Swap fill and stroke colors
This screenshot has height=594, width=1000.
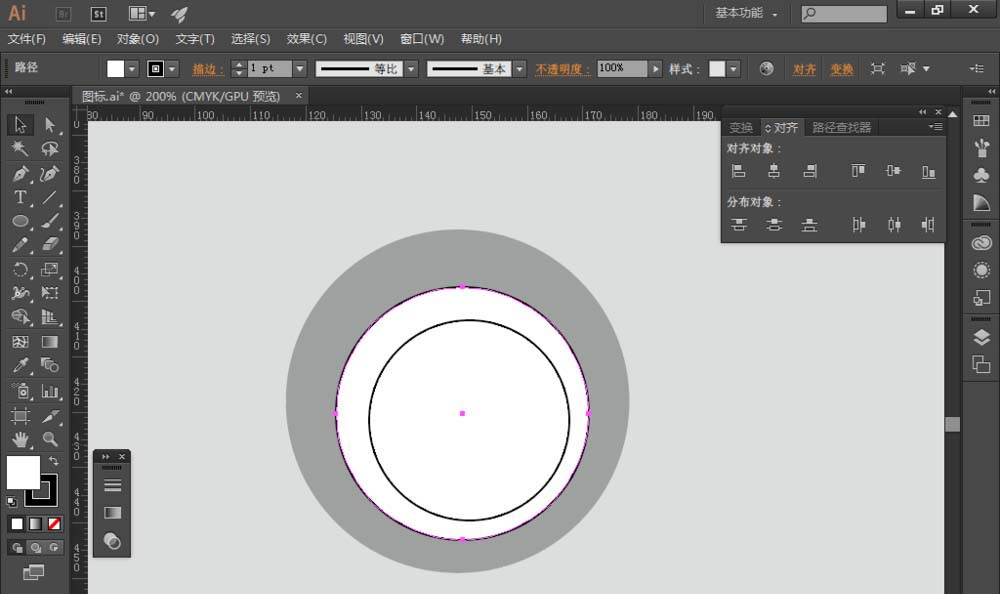click(x=54, y=460)
